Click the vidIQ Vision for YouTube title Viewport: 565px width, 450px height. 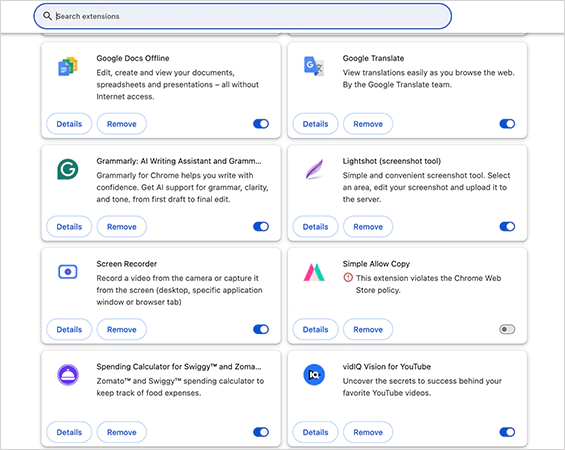tap(387, 366)
